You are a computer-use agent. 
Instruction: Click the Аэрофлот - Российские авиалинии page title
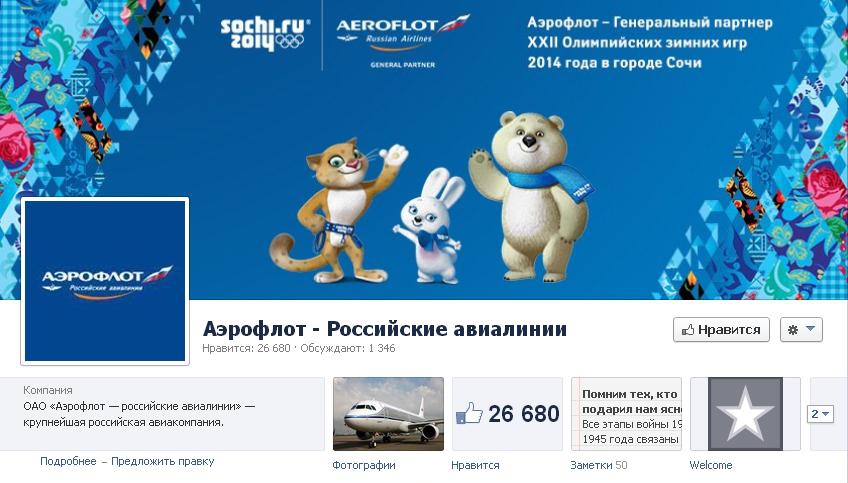point(385,329)
